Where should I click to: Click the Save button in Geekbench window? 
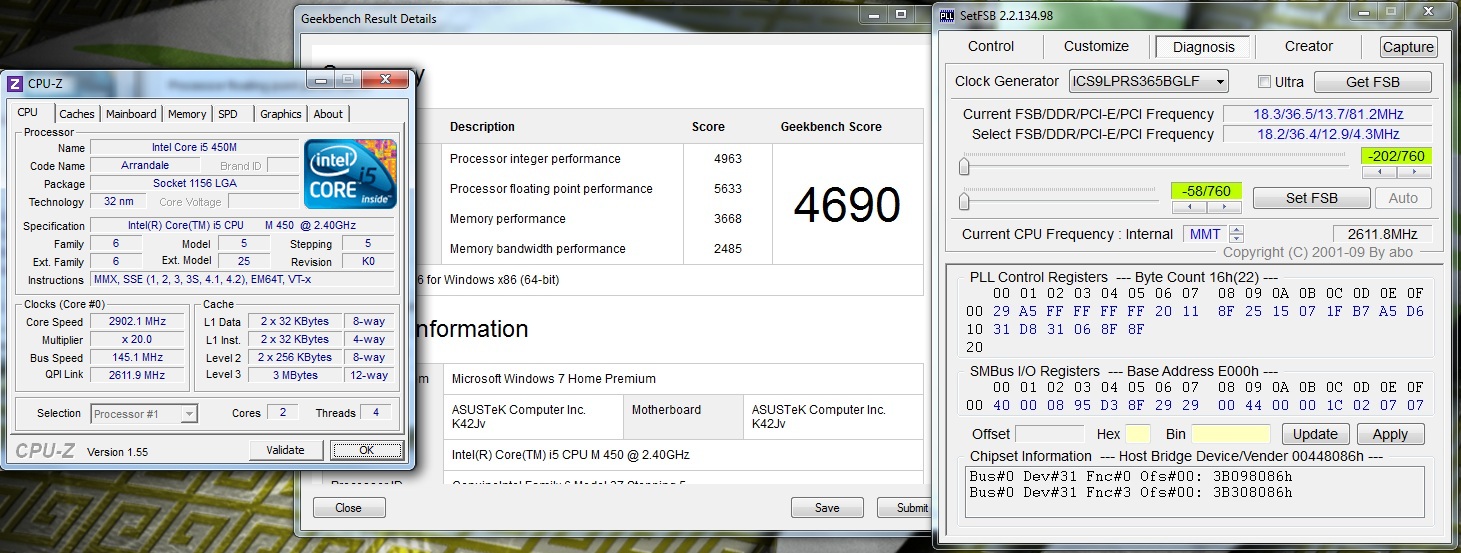(827, 508)
